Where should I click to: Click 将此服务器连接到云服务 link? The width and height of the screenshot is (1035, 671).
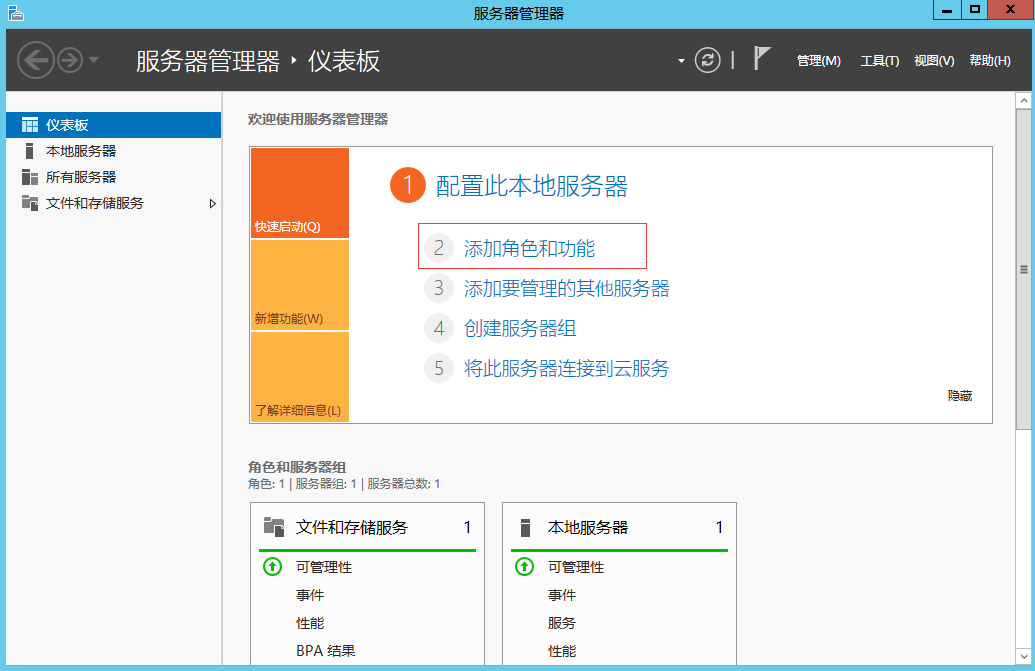pyautogui.click(x=566, y=368)
